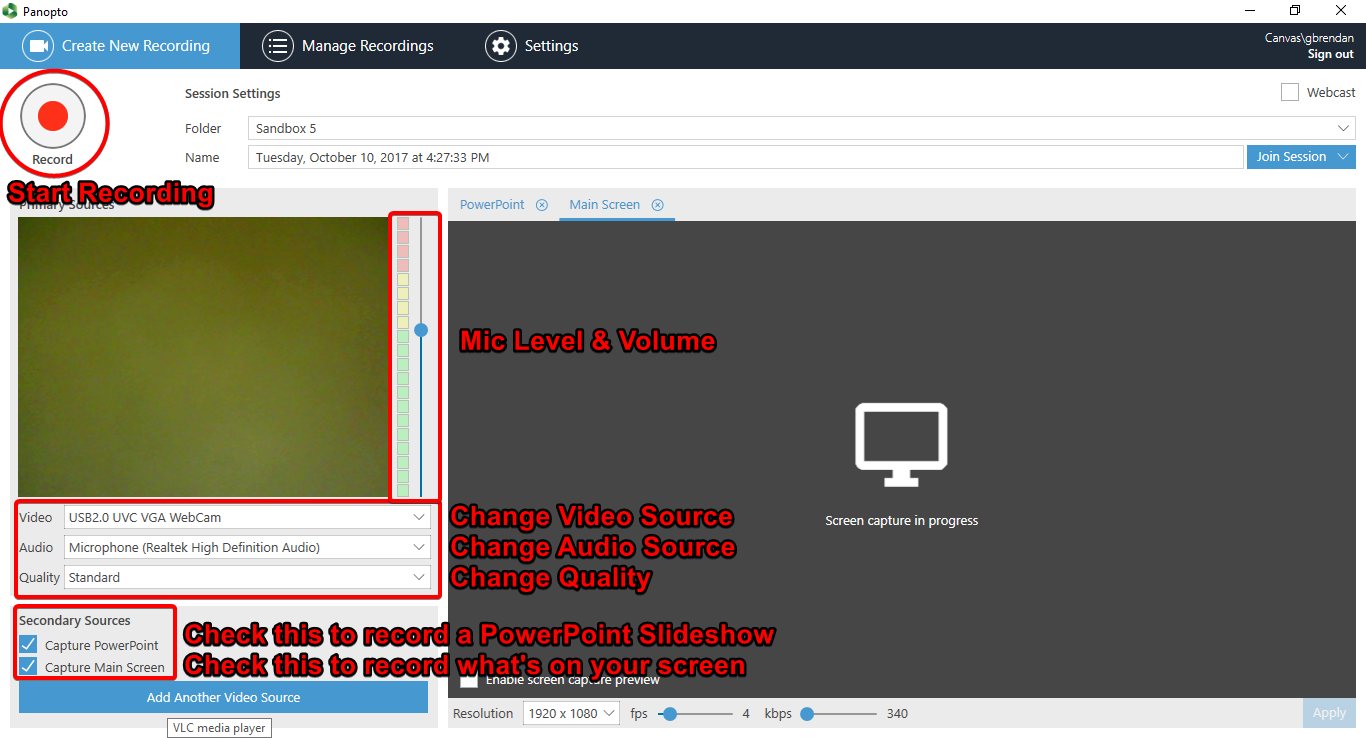
Task: Toggle Enable screen capture preview checkbox
Action: tap(468, 680)
